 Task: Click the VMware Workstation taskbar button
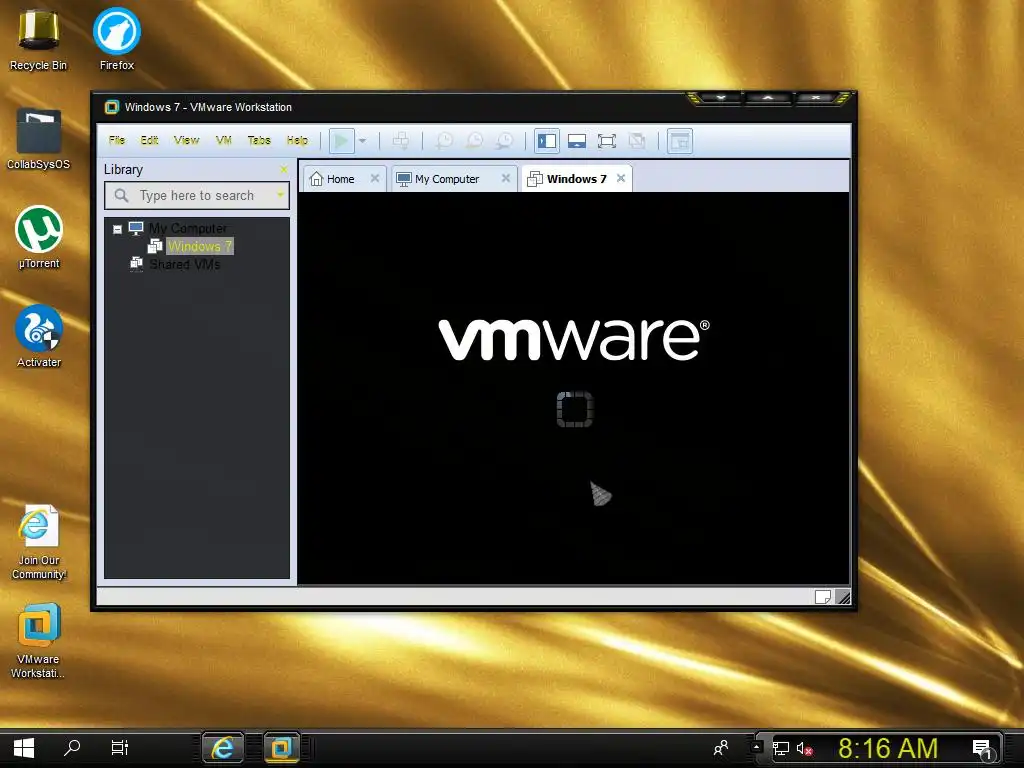[x=282, y=748]
